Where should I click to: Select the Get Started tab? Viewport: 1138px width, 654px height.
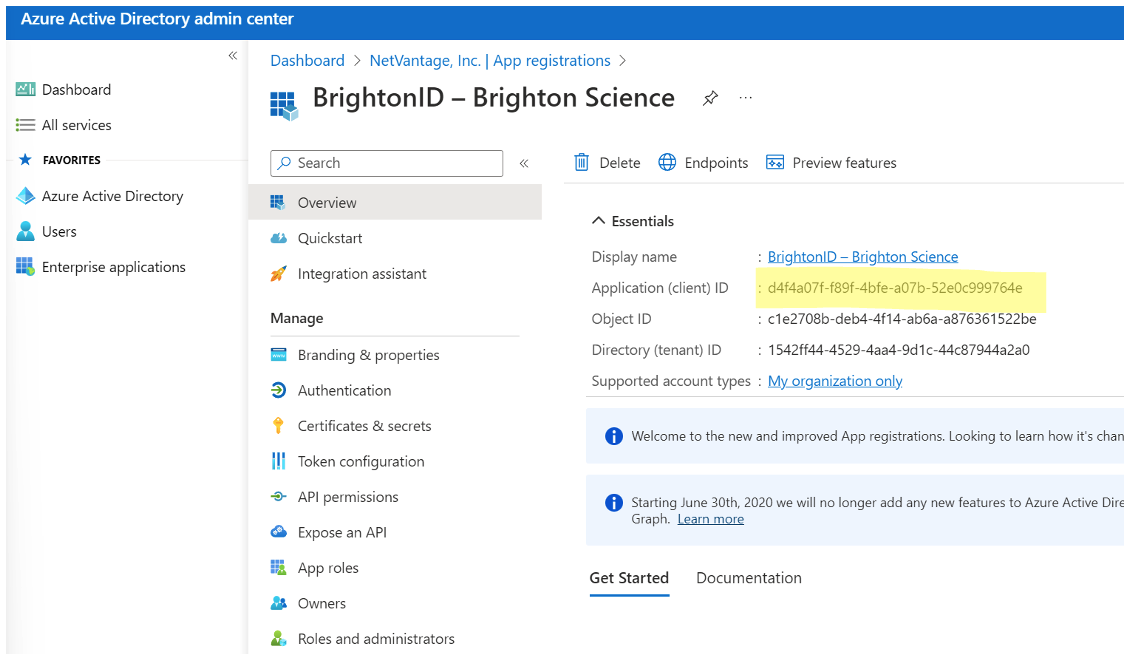point(629,578)
